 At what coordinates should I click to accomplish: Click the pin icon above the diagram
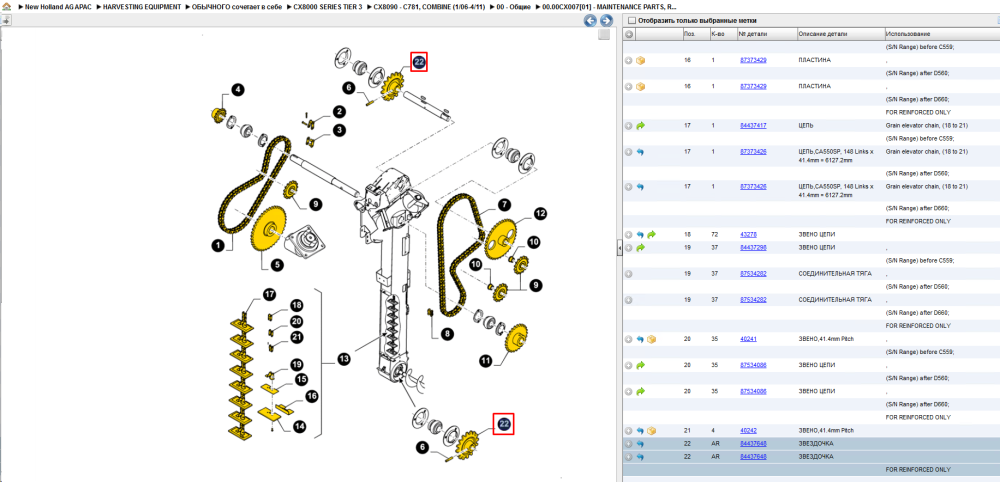click(x=6, y=20)
